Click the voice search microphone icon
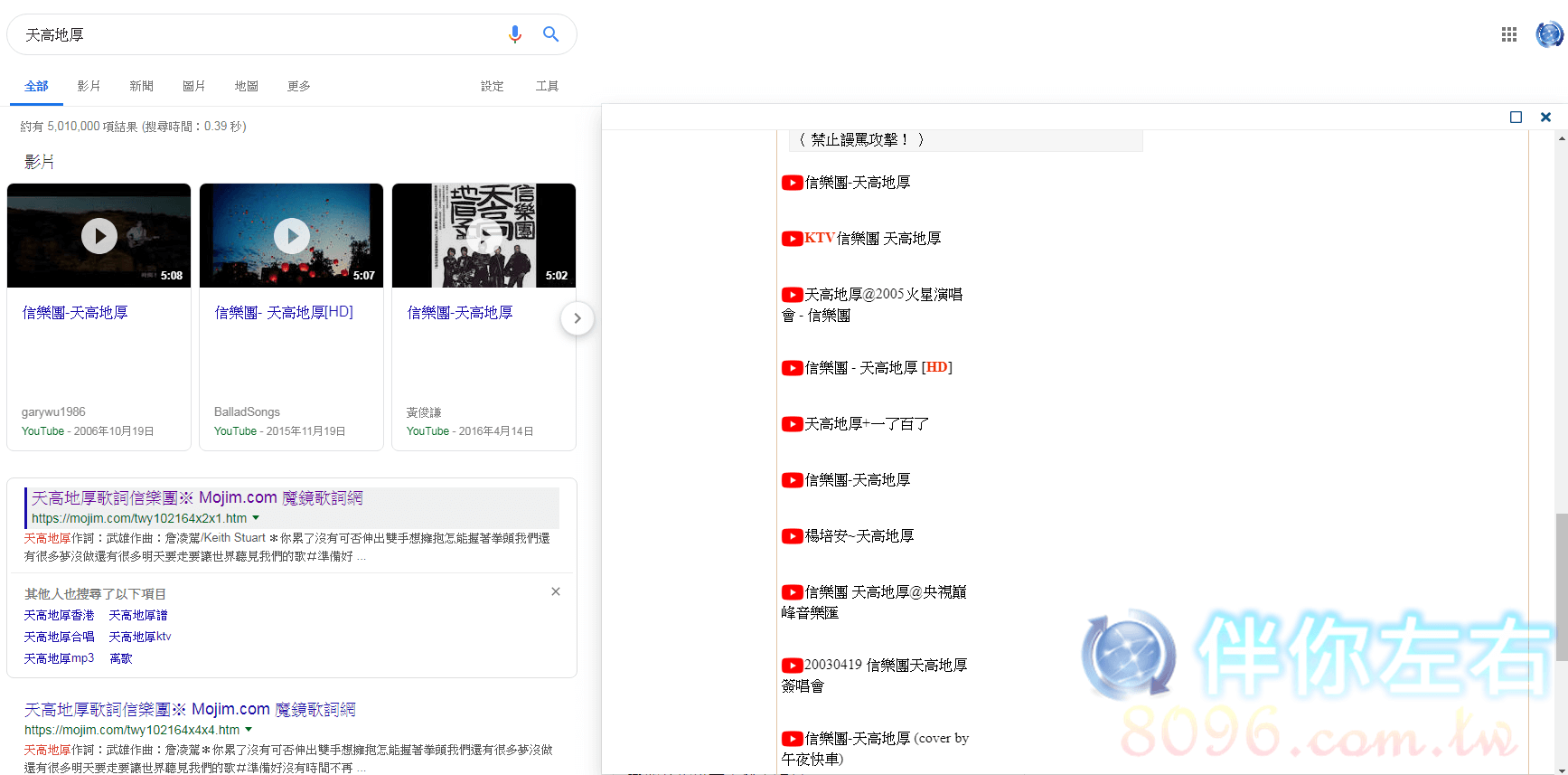The height and width of the screenshot is (775, 1568). [515, 34]
